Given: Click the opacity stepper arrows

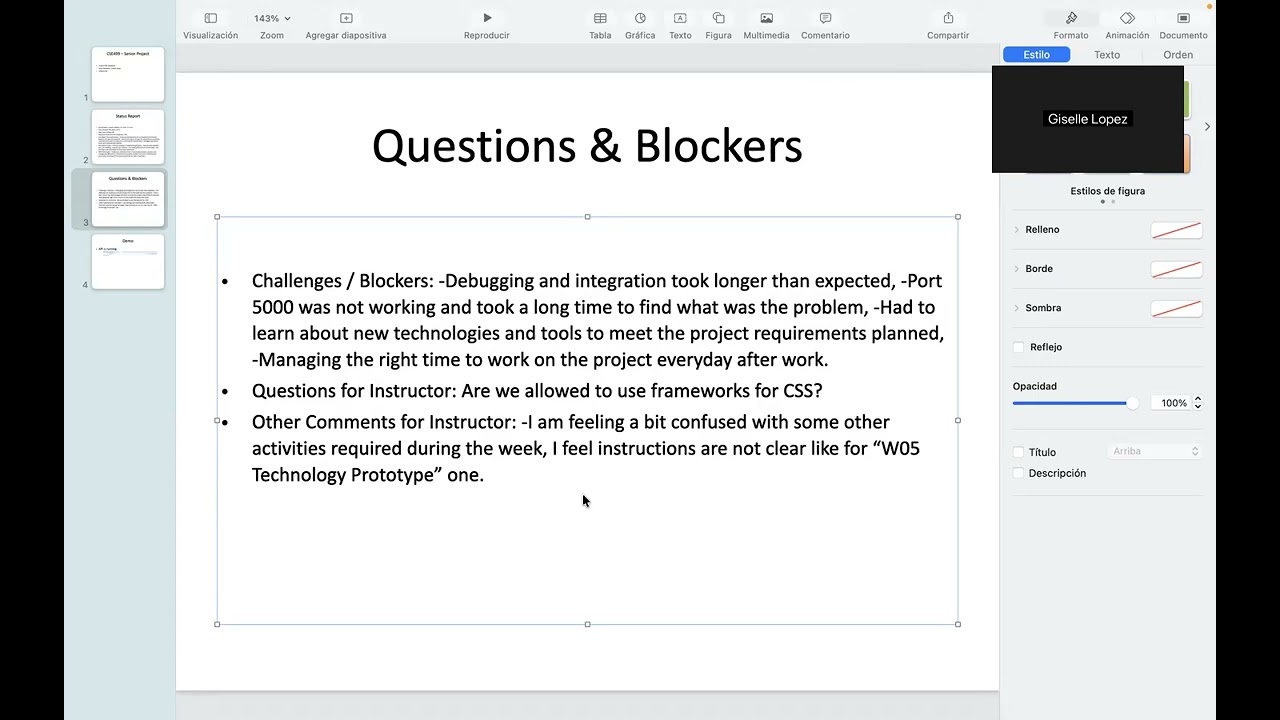Looking at the screenshot, I should pyautogui.click(x=1198, y=403).
